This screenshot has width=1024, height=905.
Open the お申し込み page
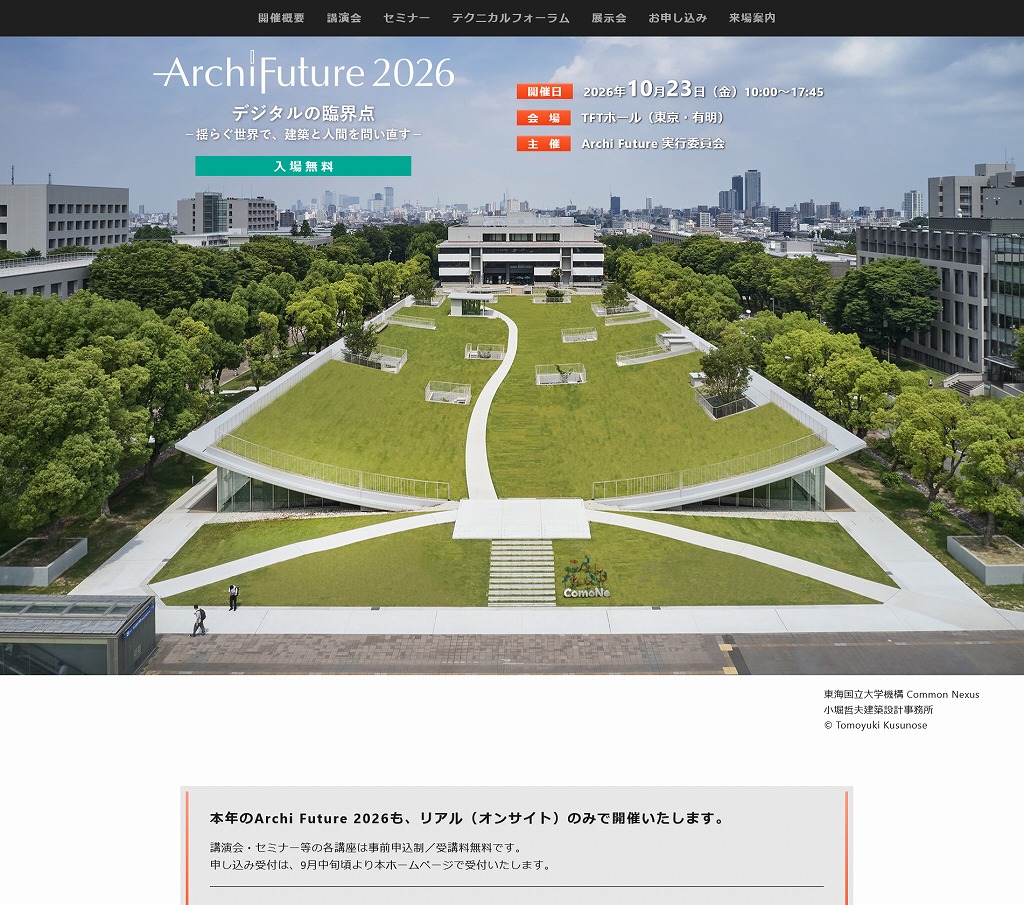[677, 18]
